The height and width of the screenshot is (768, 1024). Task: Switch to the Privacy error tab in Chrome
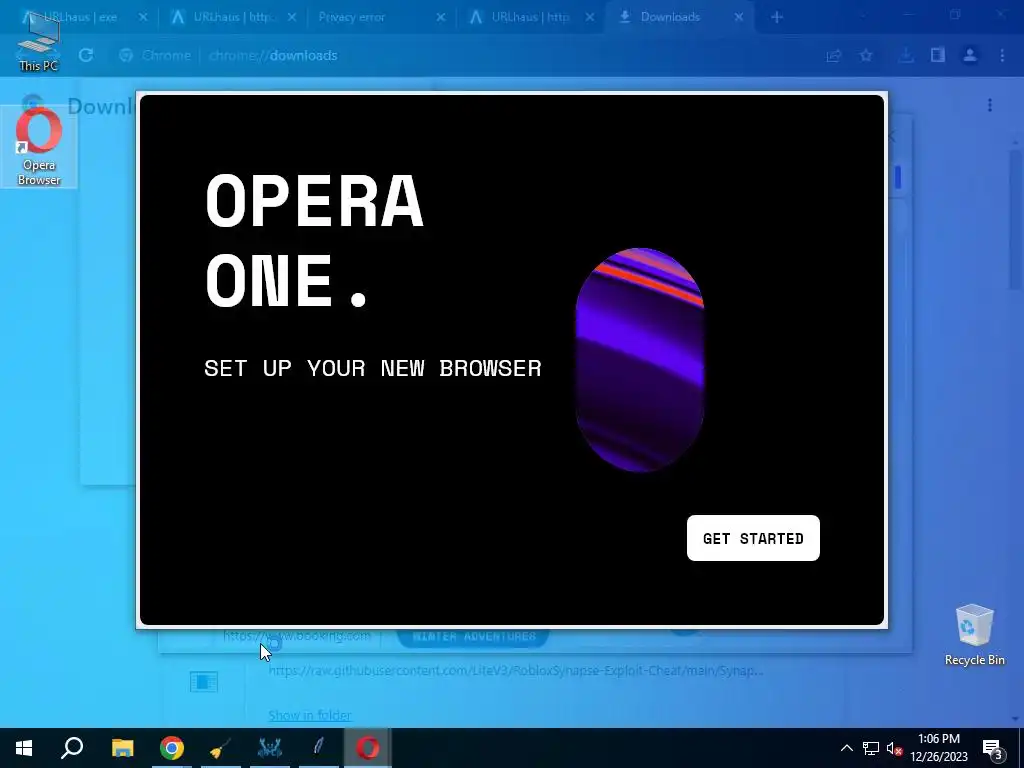(x=382, y=17)
